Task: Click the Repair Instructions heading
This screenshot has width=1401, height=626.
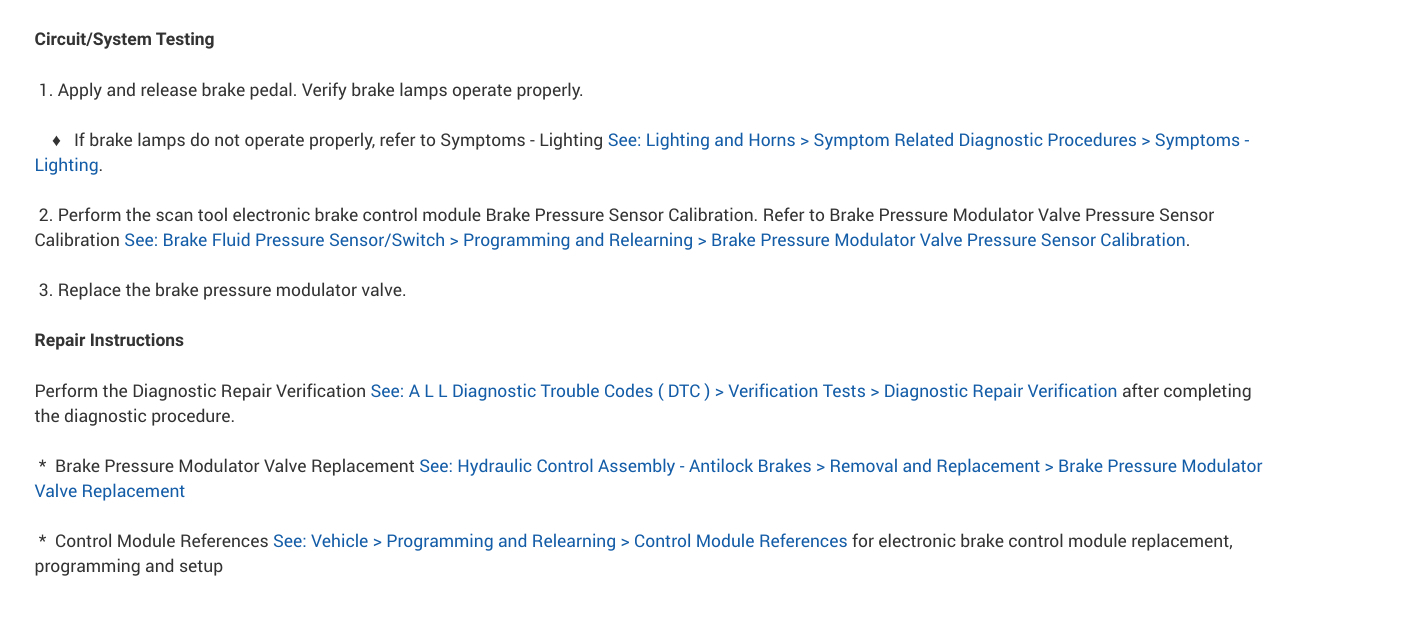Action: (x=109, y=340)
